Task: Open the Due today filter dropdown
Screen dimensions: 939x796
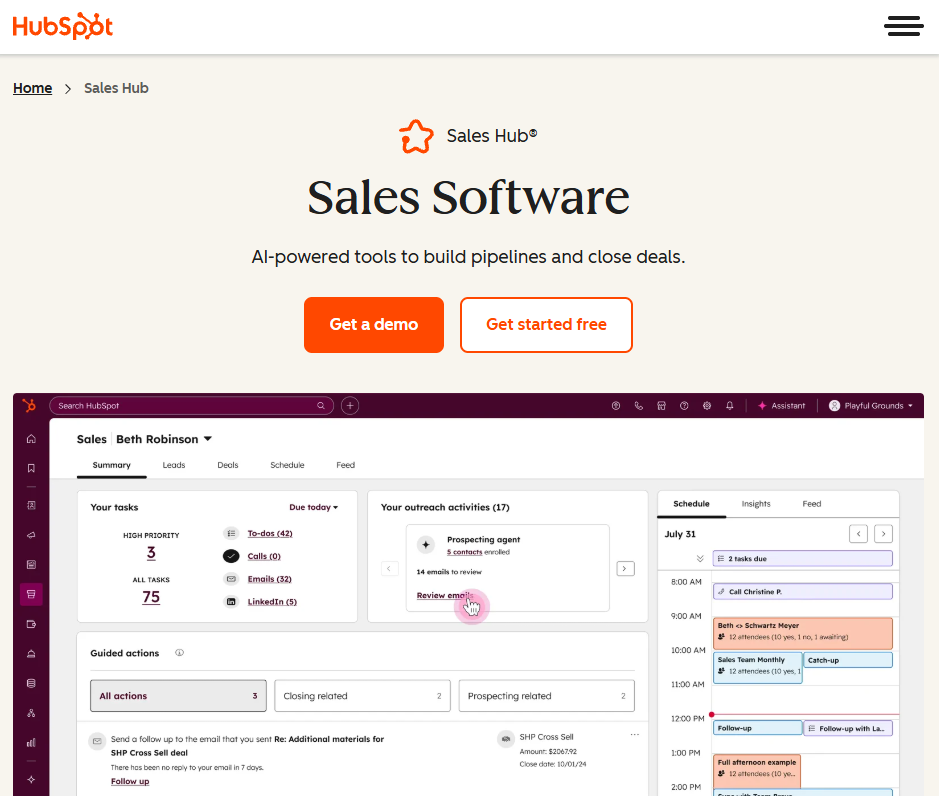Action: coord(314,507)
